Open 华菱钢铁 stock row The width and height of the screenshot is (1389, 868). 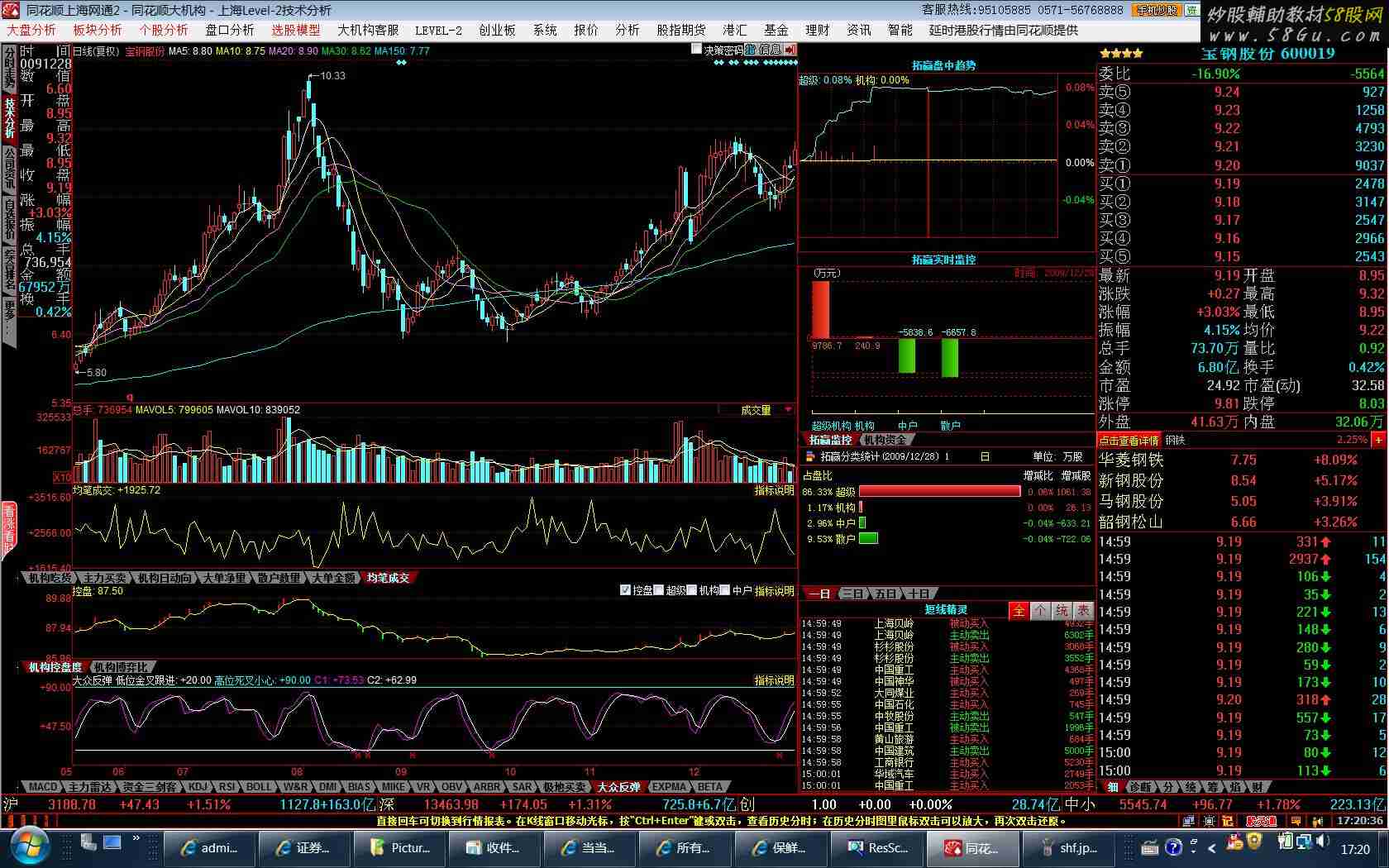click(1242, 460)
